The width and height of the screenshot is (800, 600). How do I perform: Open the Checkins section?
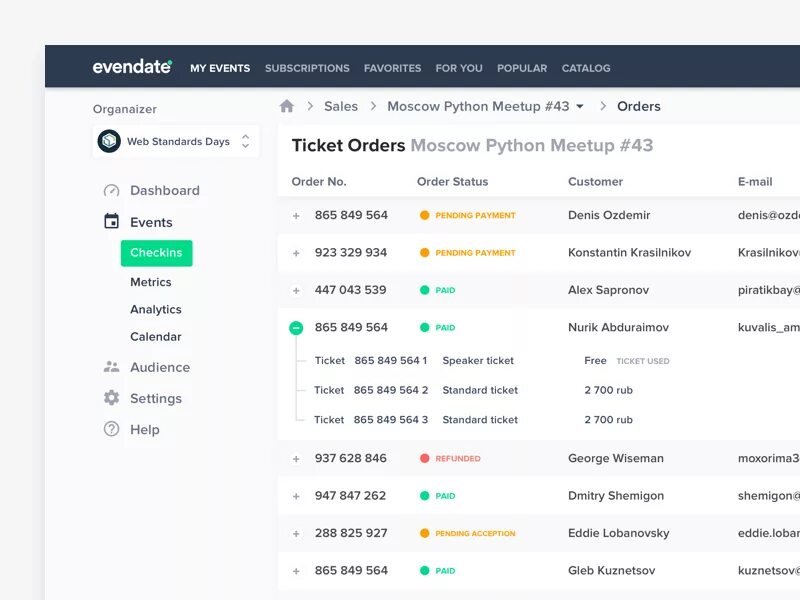point(156,253)
